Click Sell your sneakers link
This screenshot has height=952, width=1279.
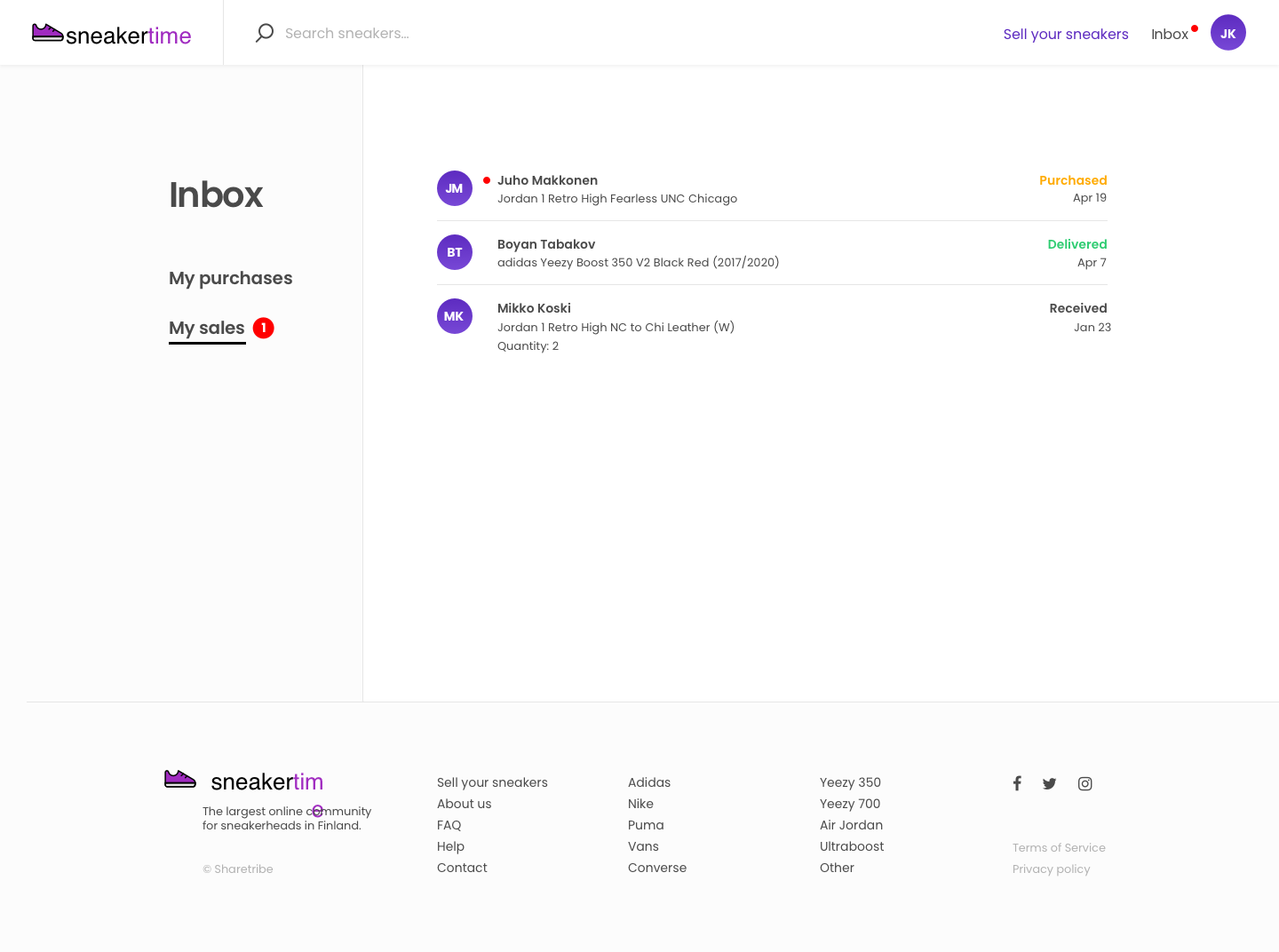pyautogui.click(x=1066, y=34)
